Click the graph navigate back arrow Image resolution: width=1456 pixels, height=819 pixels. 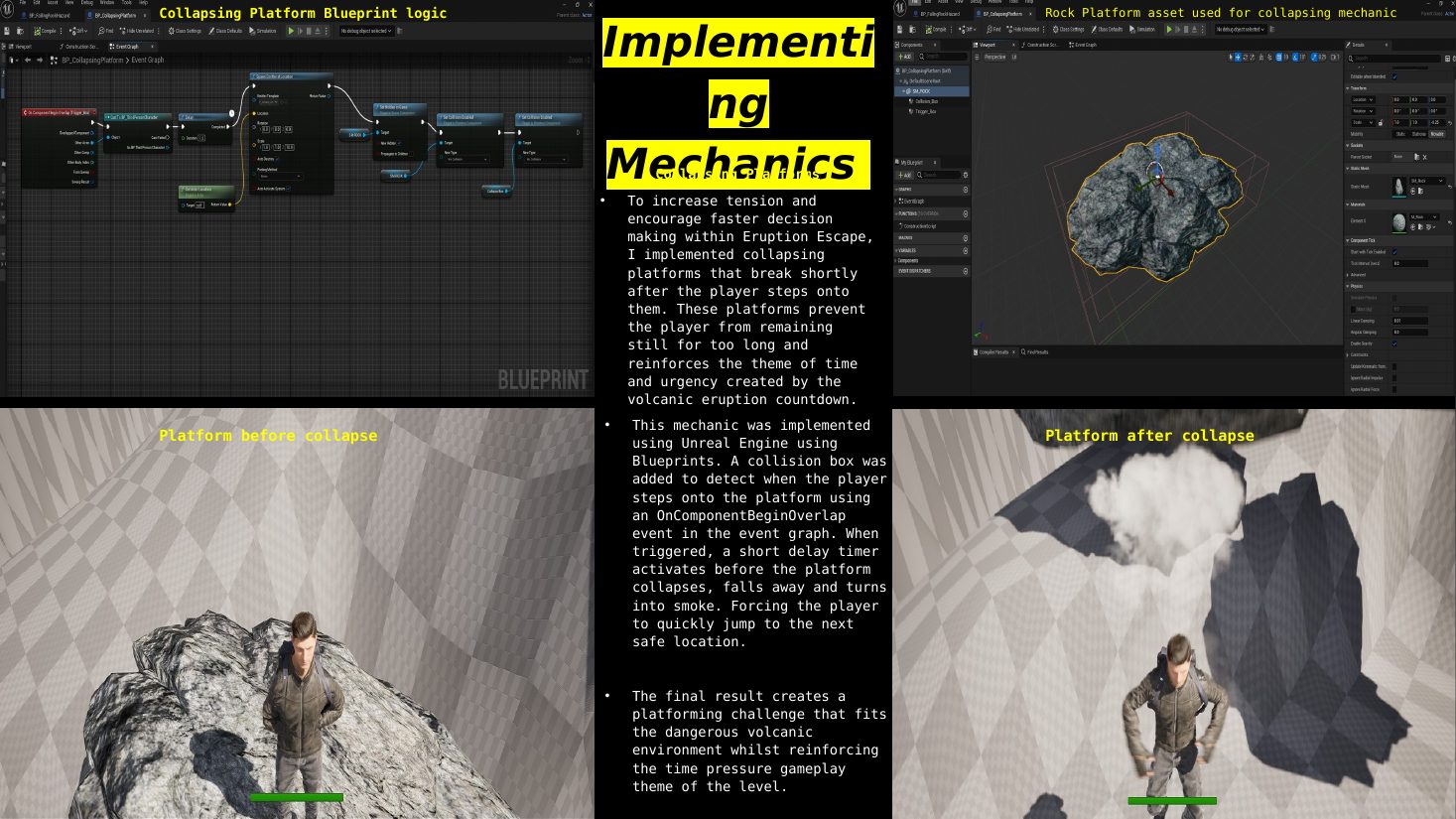(x=27, y=60)
